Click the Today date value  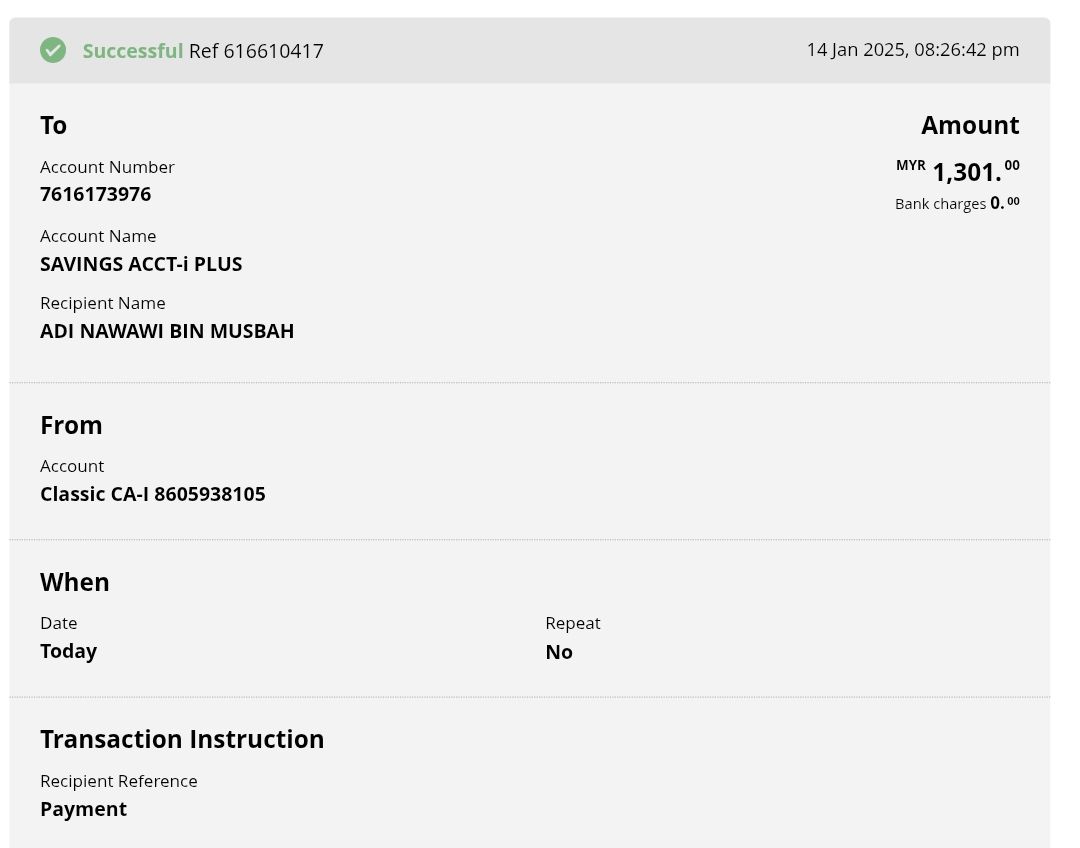(68, 651)
